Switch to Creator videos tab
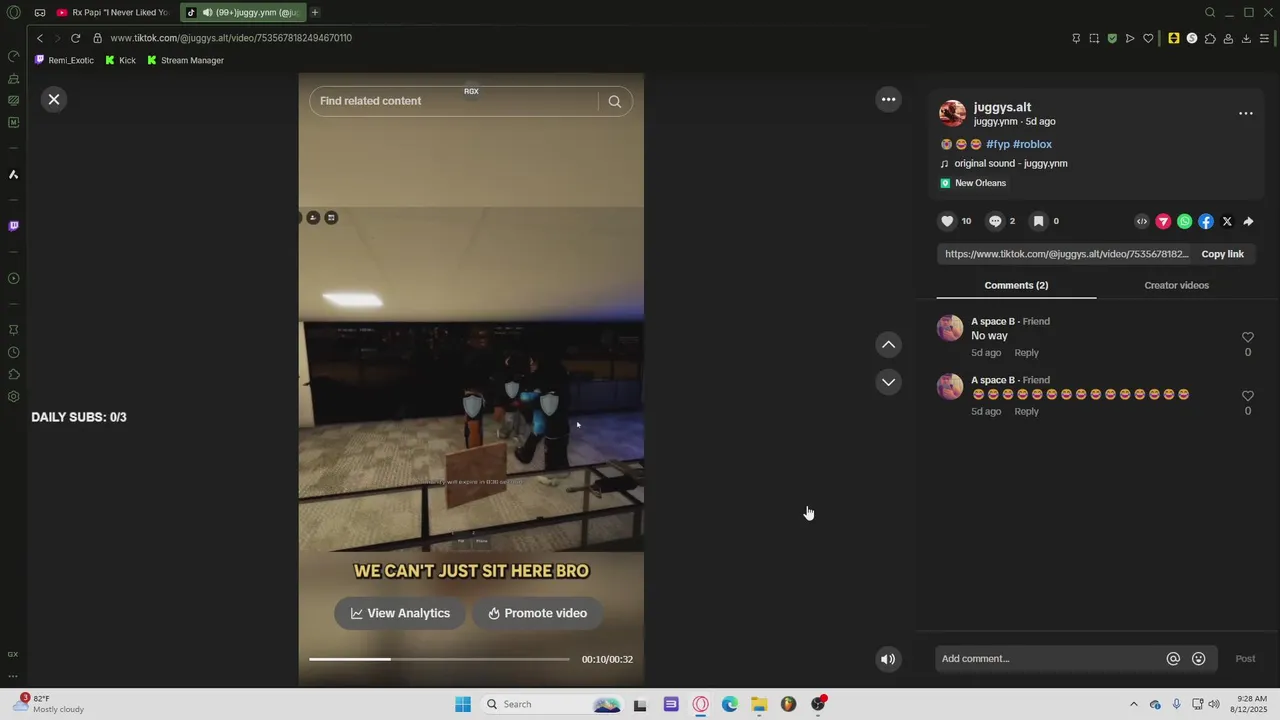This screenshot has height=720, width=1280. [x=1176, y=285]
